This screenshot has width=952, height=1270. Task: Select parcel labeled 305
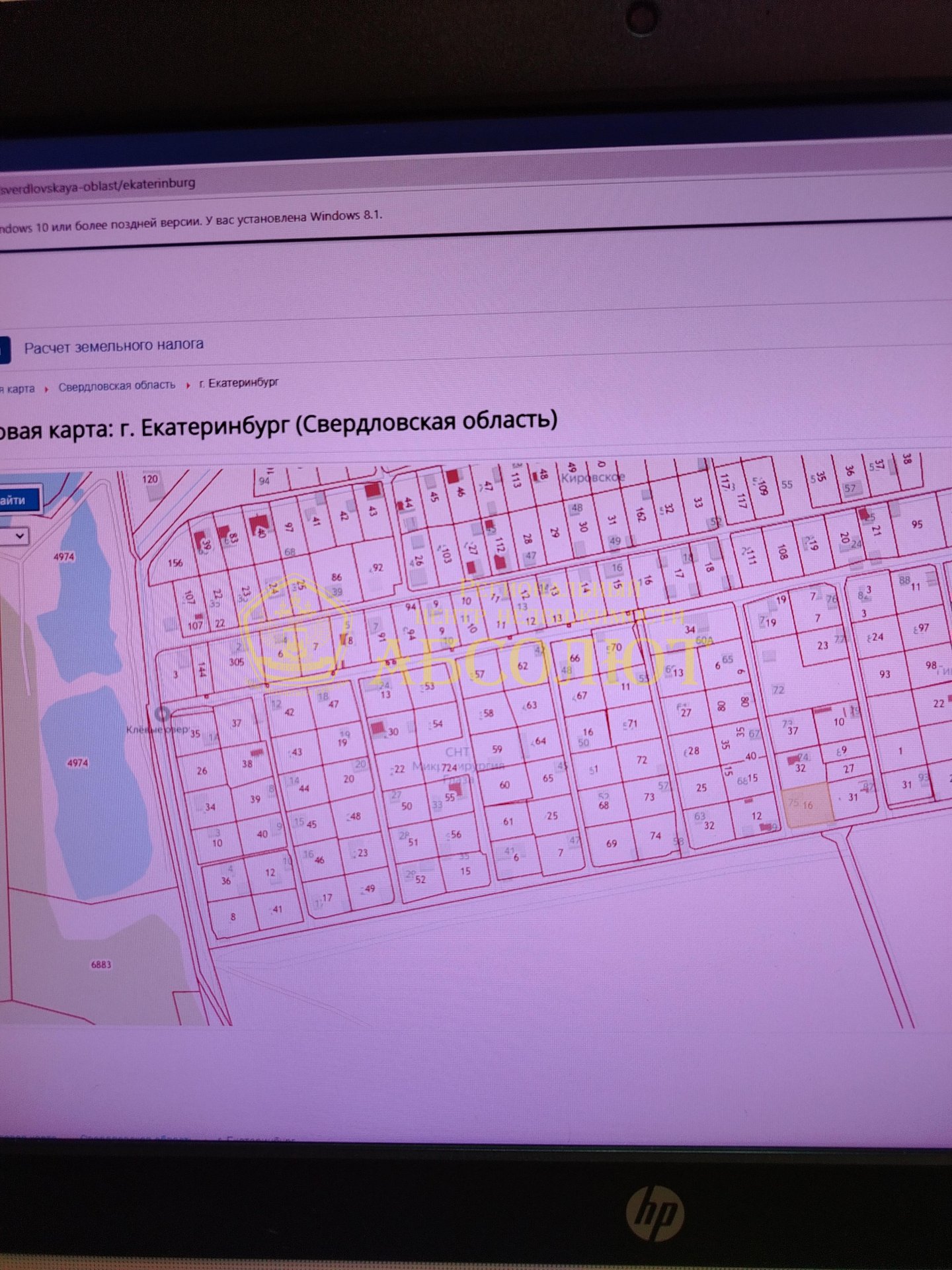click(x=236, y=661)
